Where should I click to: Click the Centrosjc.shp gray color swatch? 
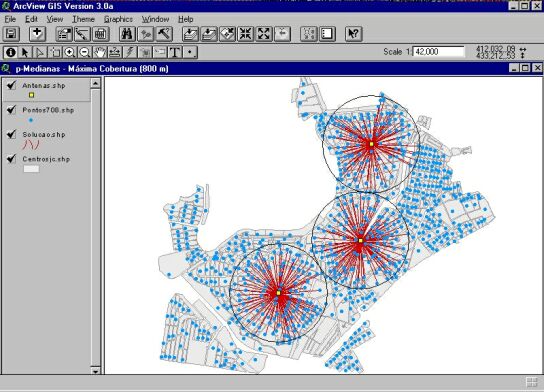click(x=31, y=169)
